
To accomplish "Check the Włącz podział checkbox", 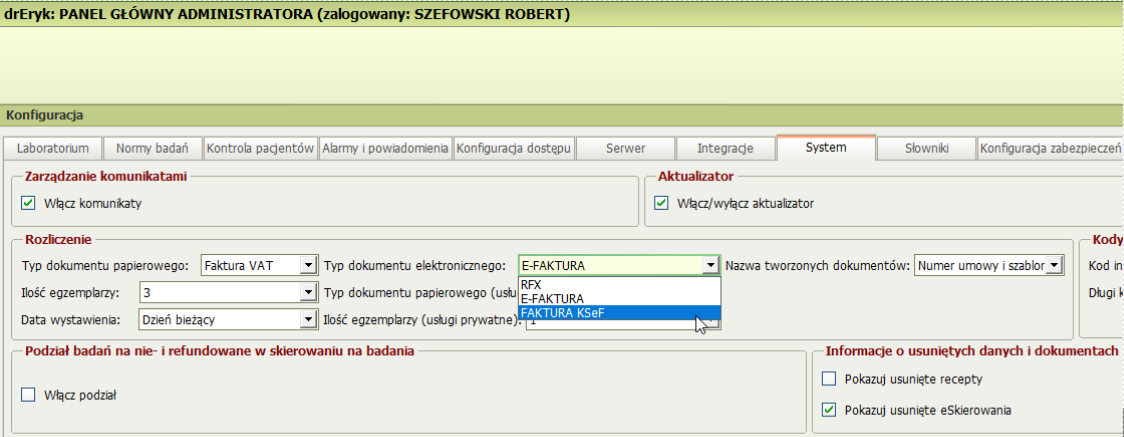I will click(x=28, y=395).
